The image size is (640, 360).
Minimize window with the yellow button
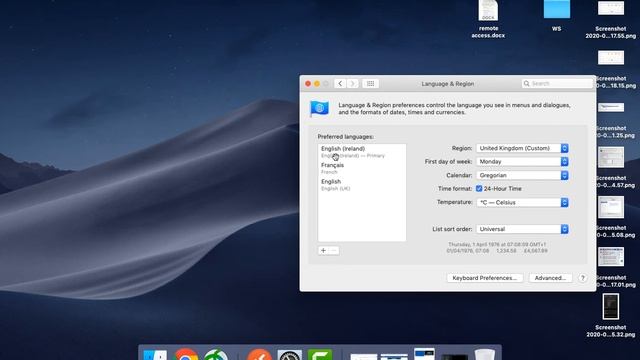317,84
